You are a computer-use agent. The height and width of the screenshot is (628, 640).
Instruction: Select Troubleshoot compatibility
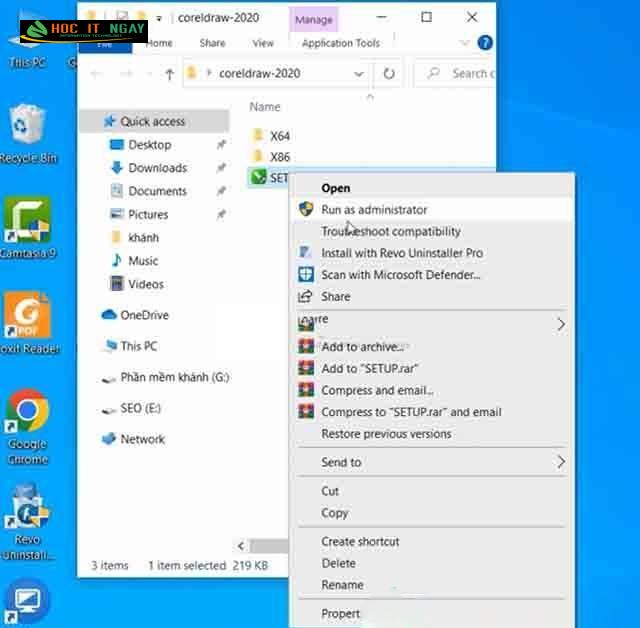pos(431,231)
